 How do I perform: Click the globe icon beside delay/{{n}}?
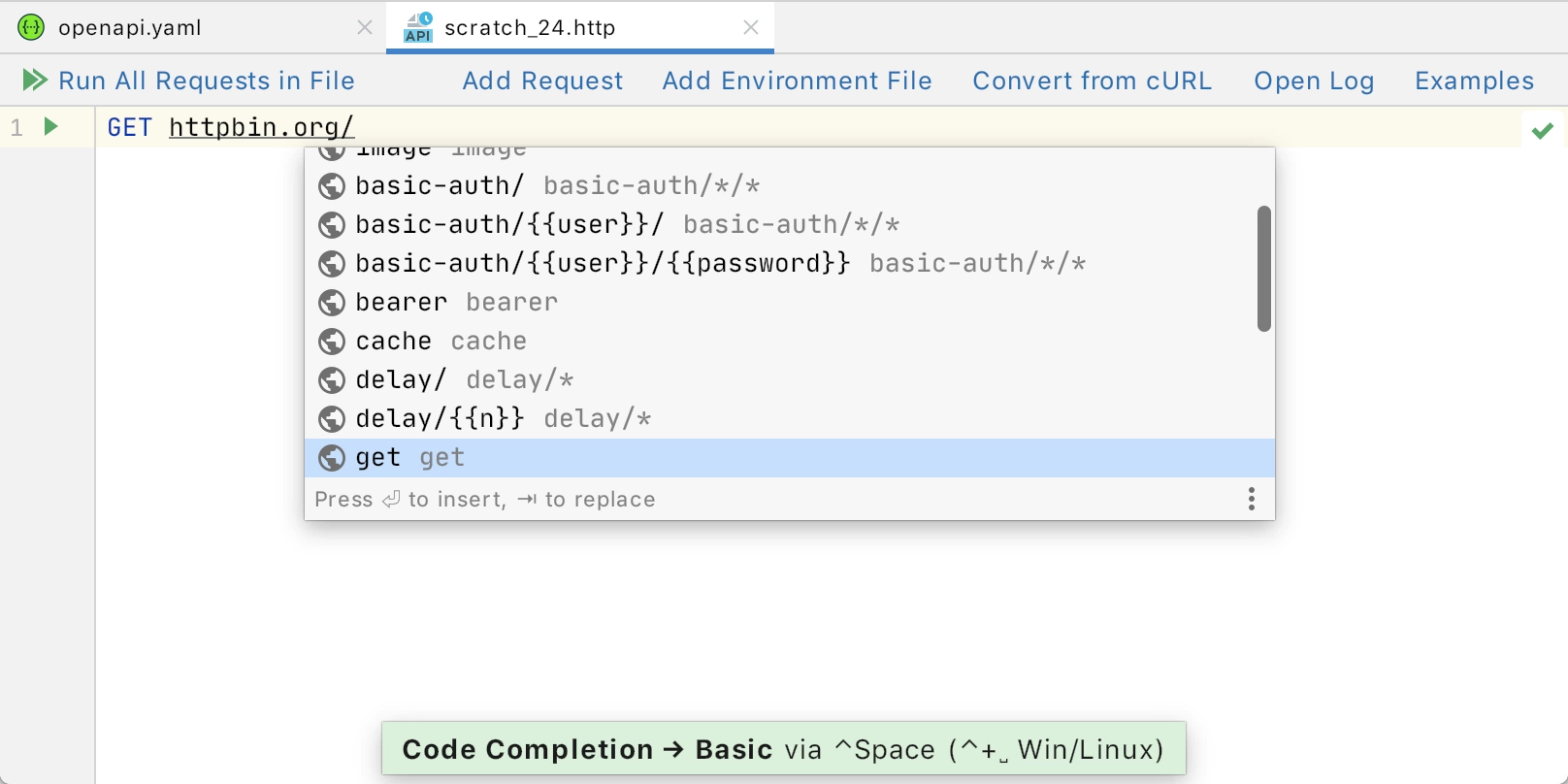coord(332,419)
